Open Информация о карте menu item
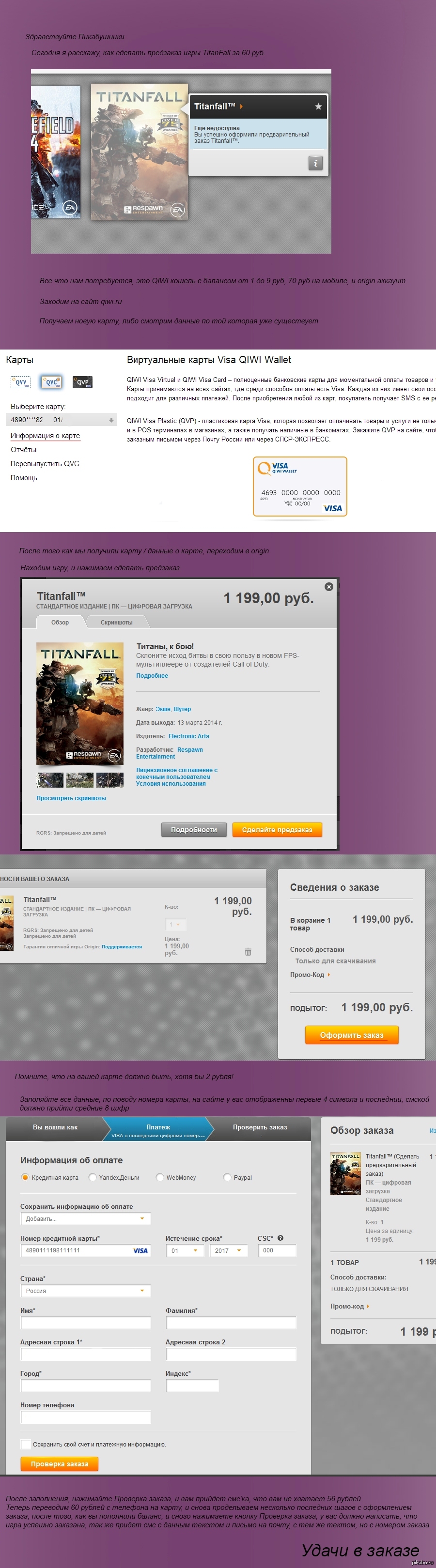436x1568 pixels. tap(45, 436)
